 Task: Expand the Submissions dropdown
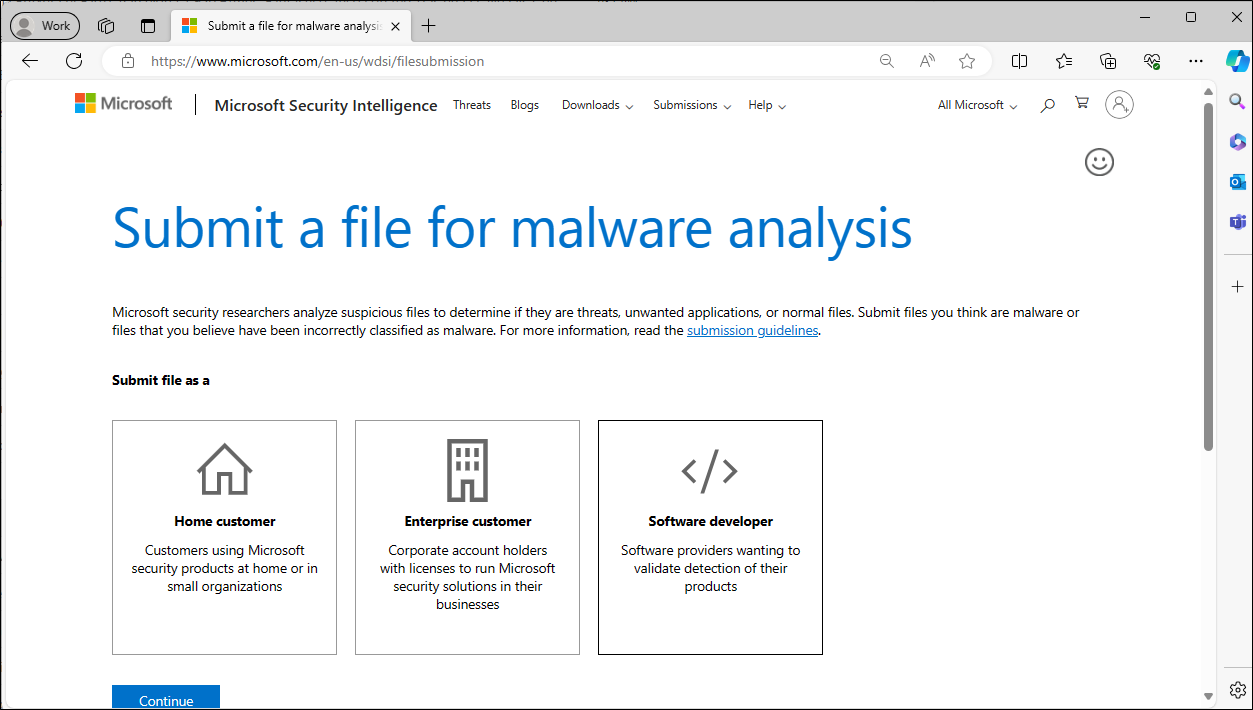tap(692, 105)
